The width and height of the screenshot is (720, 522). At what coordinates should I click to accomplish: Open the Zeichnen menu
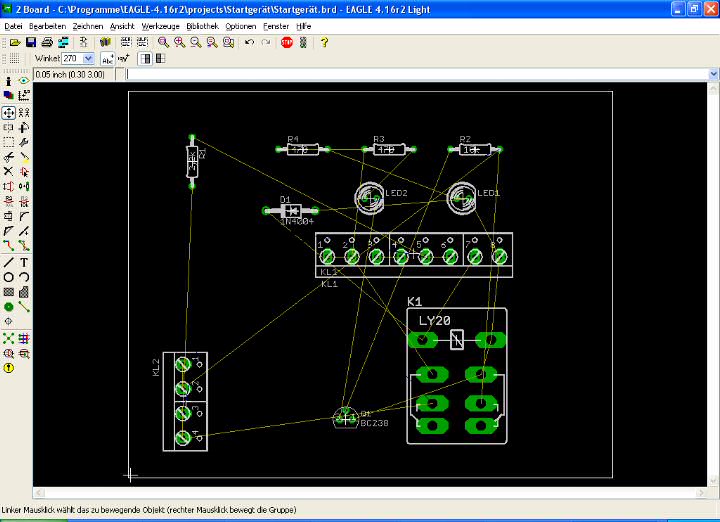coord(88,26)
